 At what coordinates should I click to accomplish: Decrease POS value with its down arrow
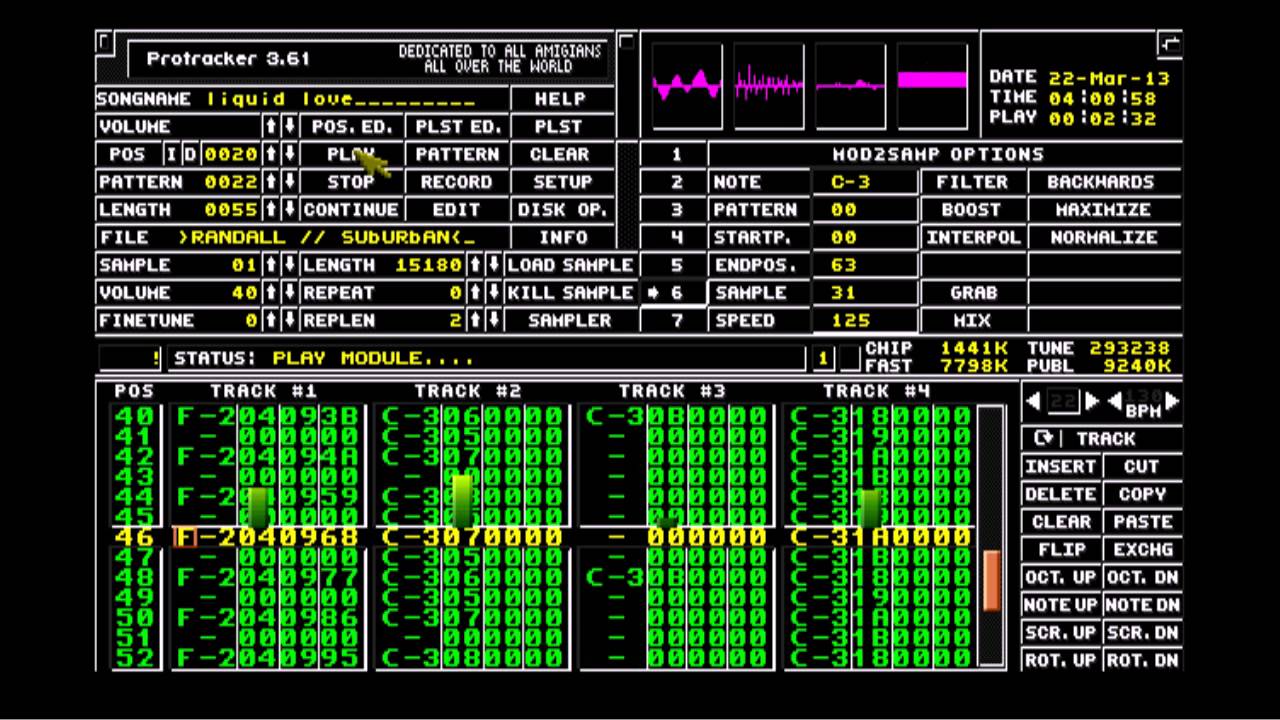coord(288,155)
